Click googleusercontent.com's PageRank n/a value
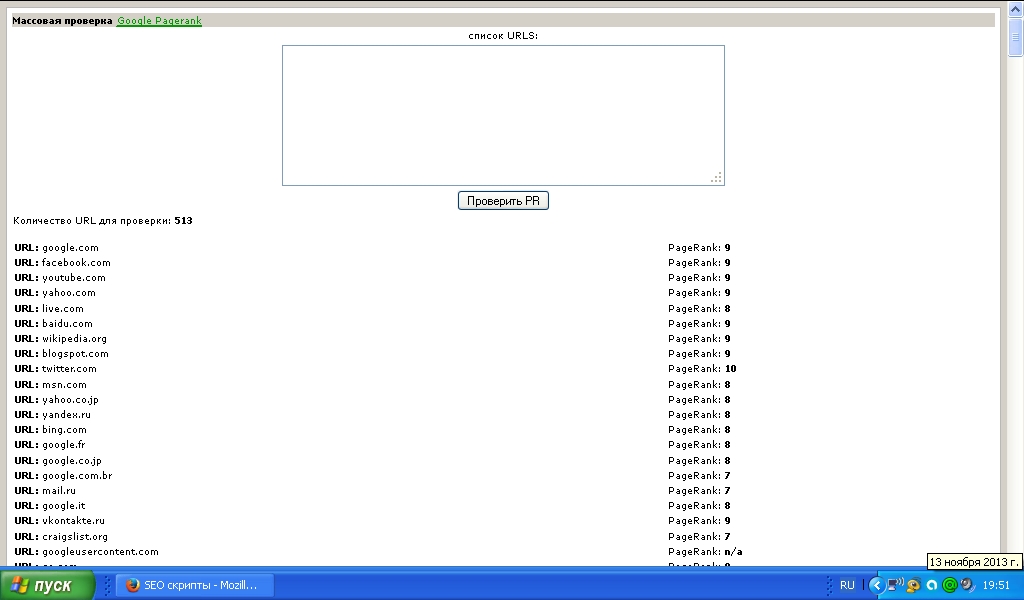 (733, 552)
